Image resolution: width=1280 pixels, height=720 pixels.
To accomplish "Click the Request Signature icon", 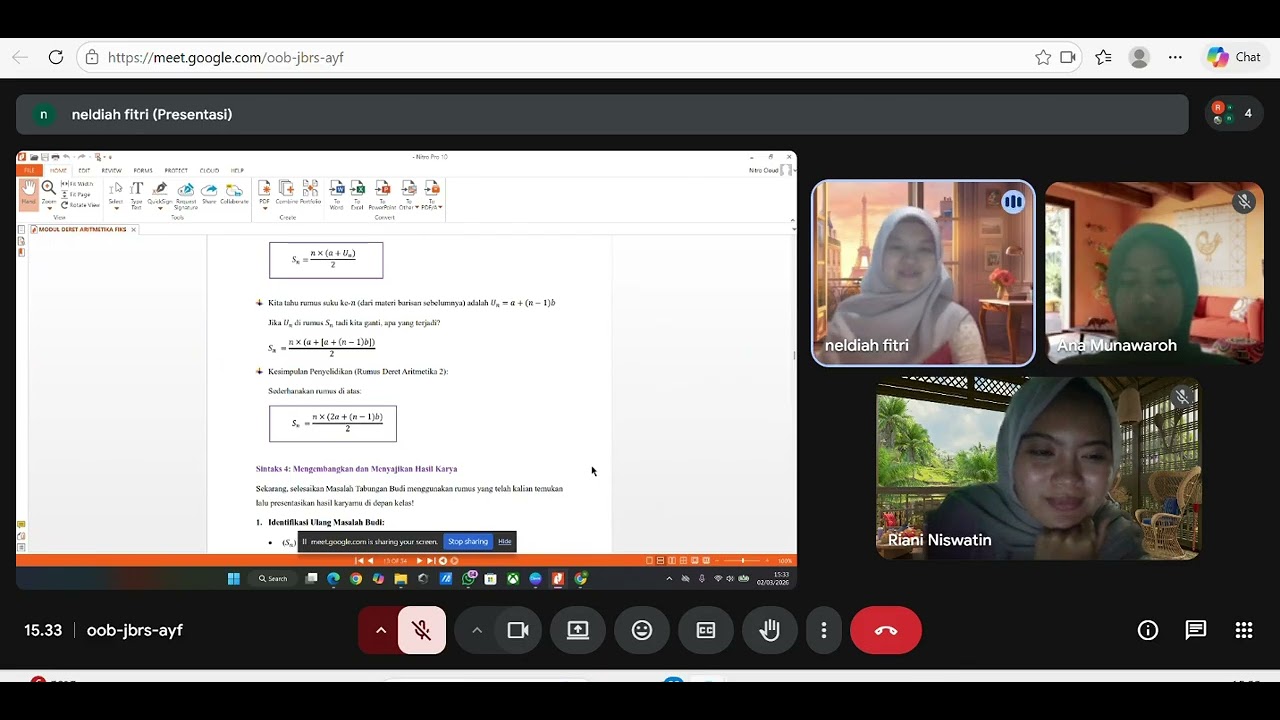I will pos(186,195).
